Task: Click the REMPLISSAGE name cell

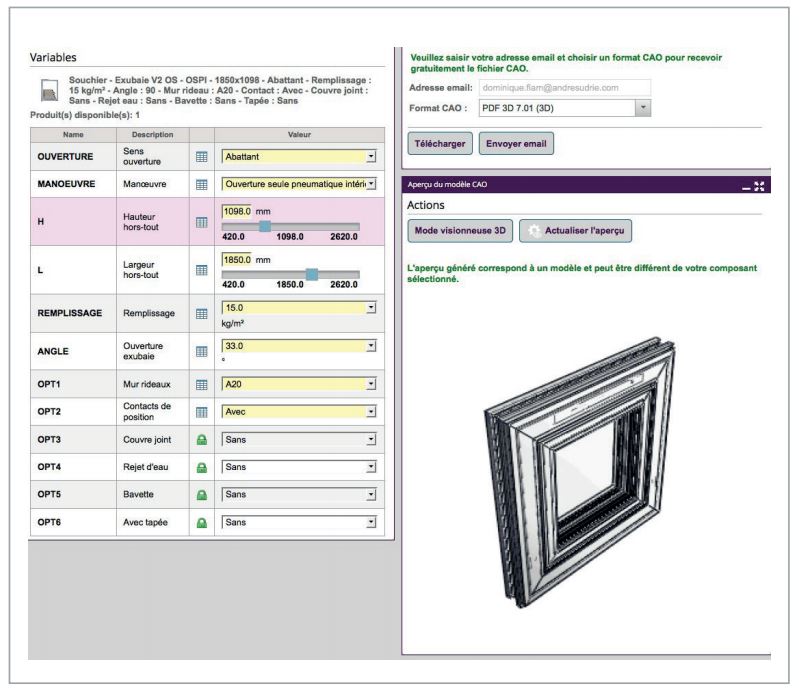Action: tap(73, 313)
